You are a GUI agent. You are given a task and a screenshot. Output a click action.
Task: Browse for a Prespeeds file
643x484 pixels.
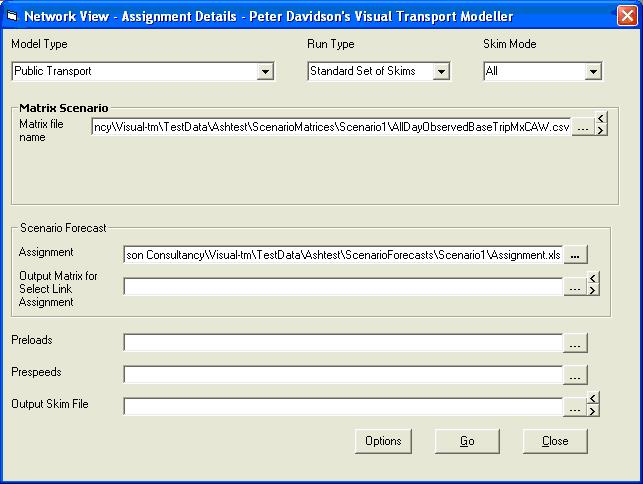574,375
